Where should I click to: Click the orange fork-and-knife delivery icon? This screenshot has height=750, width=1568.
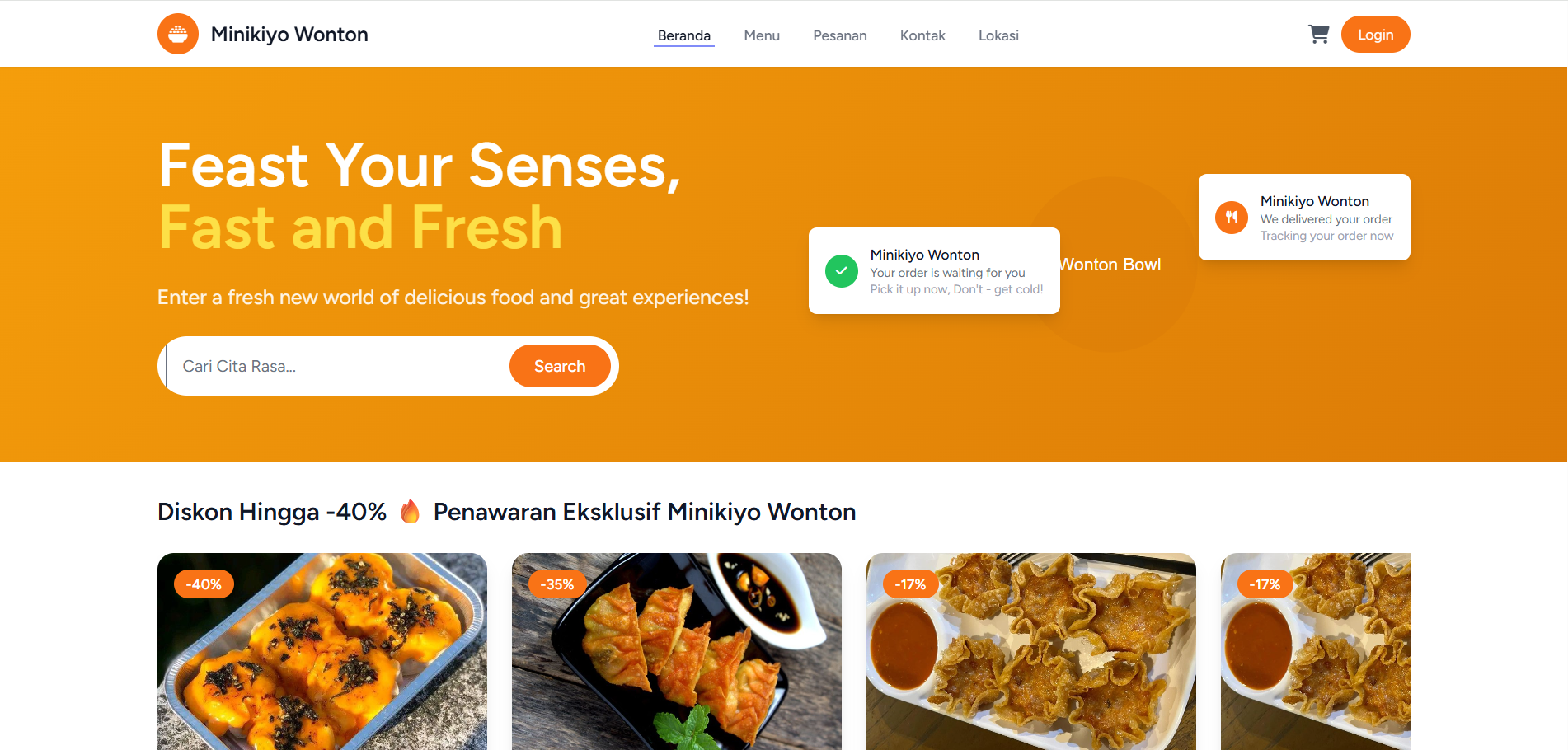click(x=1232, y=218)
